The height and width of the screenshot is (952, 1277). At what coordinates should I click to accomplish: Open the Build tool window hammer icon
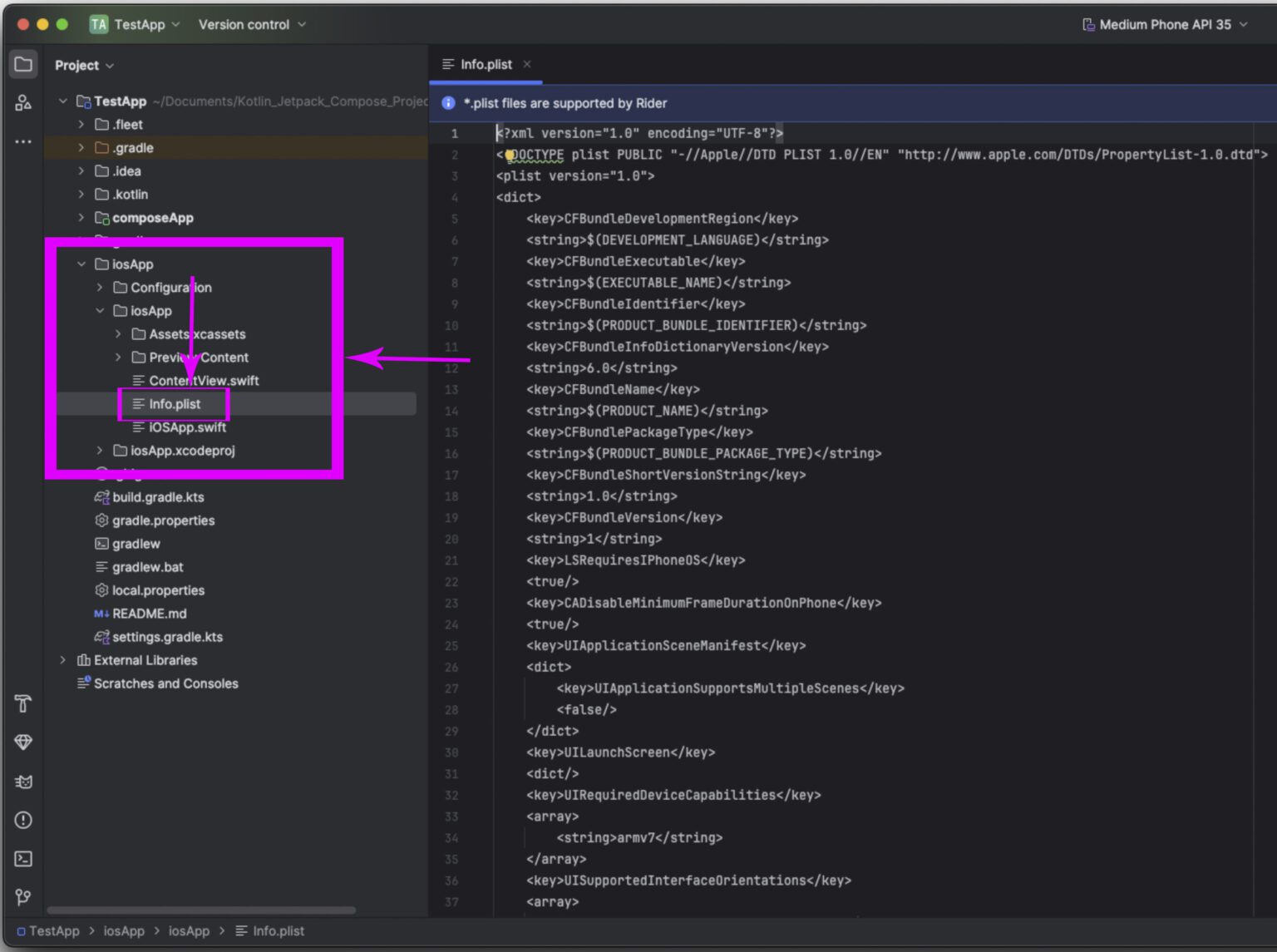pos(23,703)
